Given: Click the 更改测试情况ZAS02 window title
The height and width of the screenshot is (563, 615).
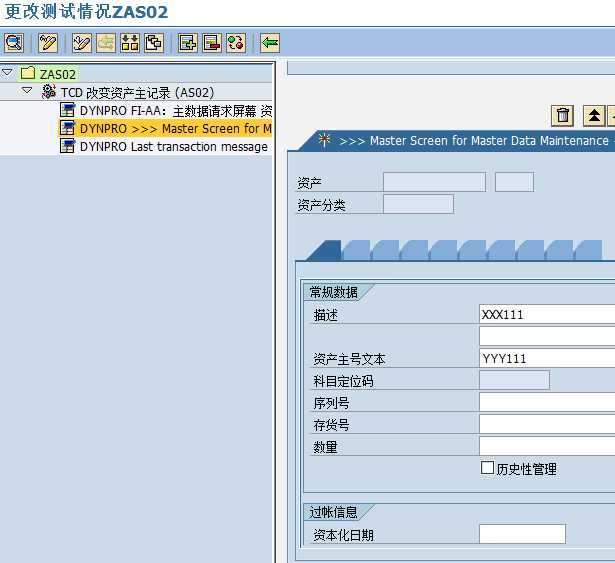Looking at the screenshot, I should coord(86,11).
